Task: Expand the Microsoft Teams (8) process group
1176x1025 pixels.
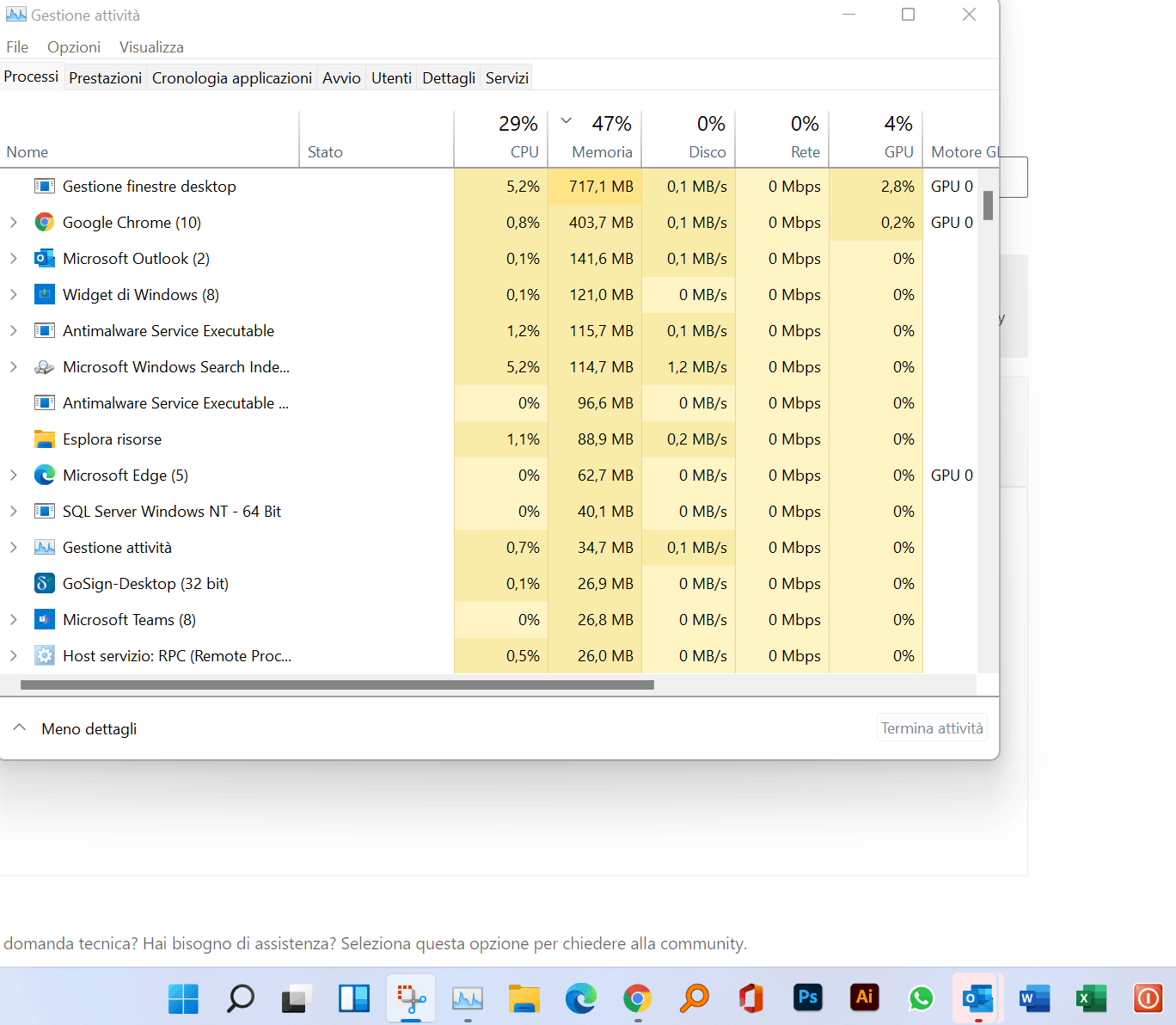Action: [x=14, y=620]
